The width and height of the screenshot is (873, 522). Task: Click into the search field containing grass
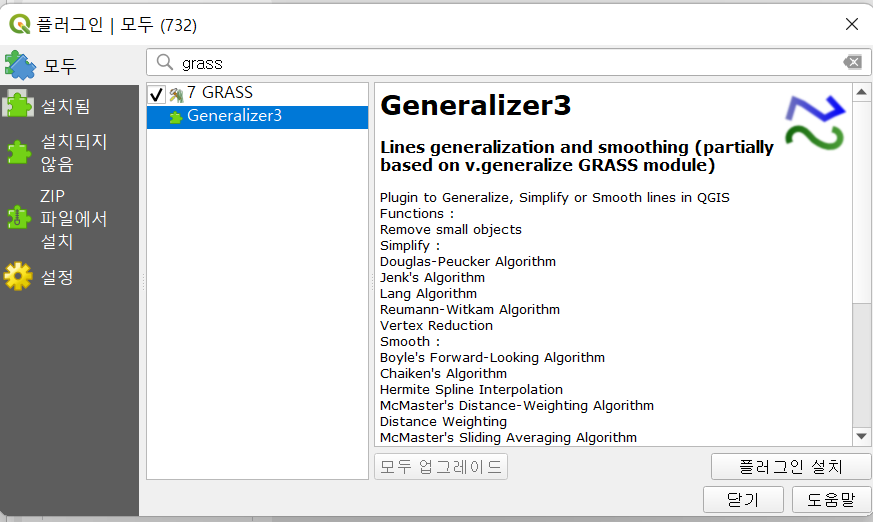point(508,62)
